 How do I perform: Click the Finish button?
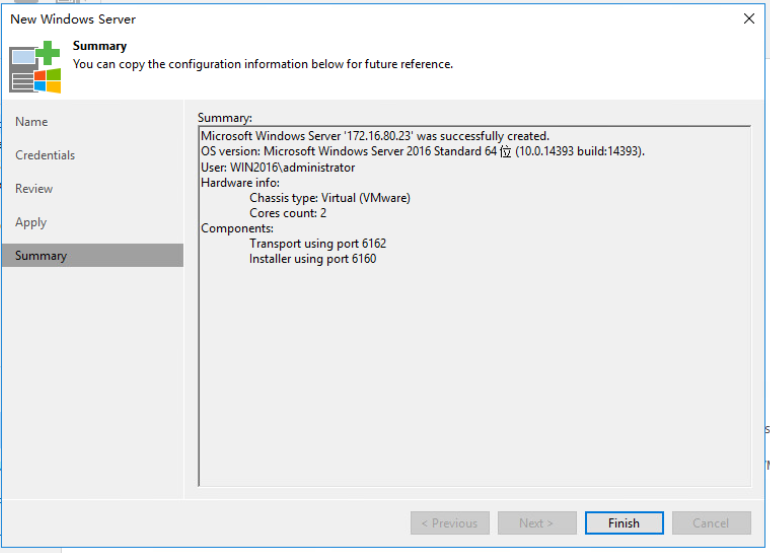click(624, 523)
